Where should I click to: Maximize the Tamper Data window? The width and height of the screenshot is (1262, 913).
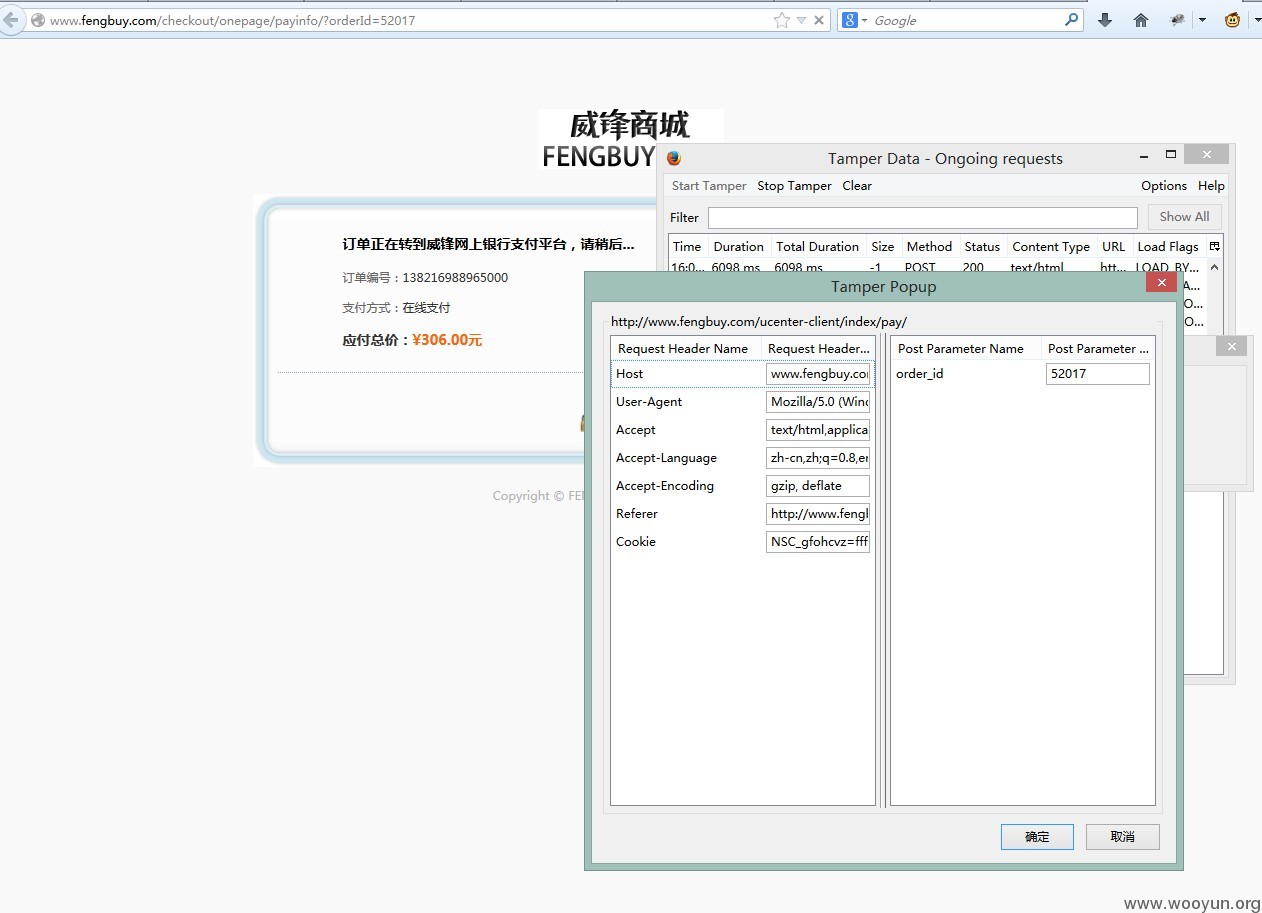coord(1171,155)
